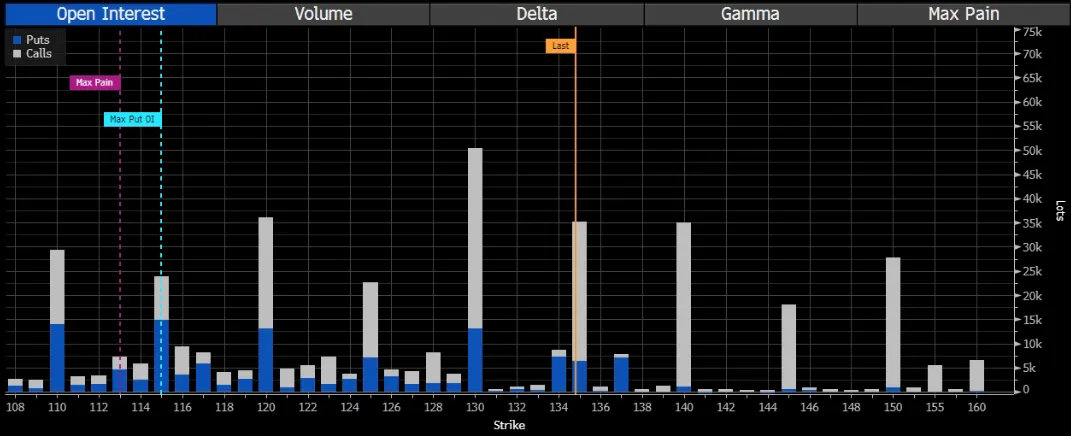Click the 35k y-axis label
Screen dimensions: 1071x436
1031,223
